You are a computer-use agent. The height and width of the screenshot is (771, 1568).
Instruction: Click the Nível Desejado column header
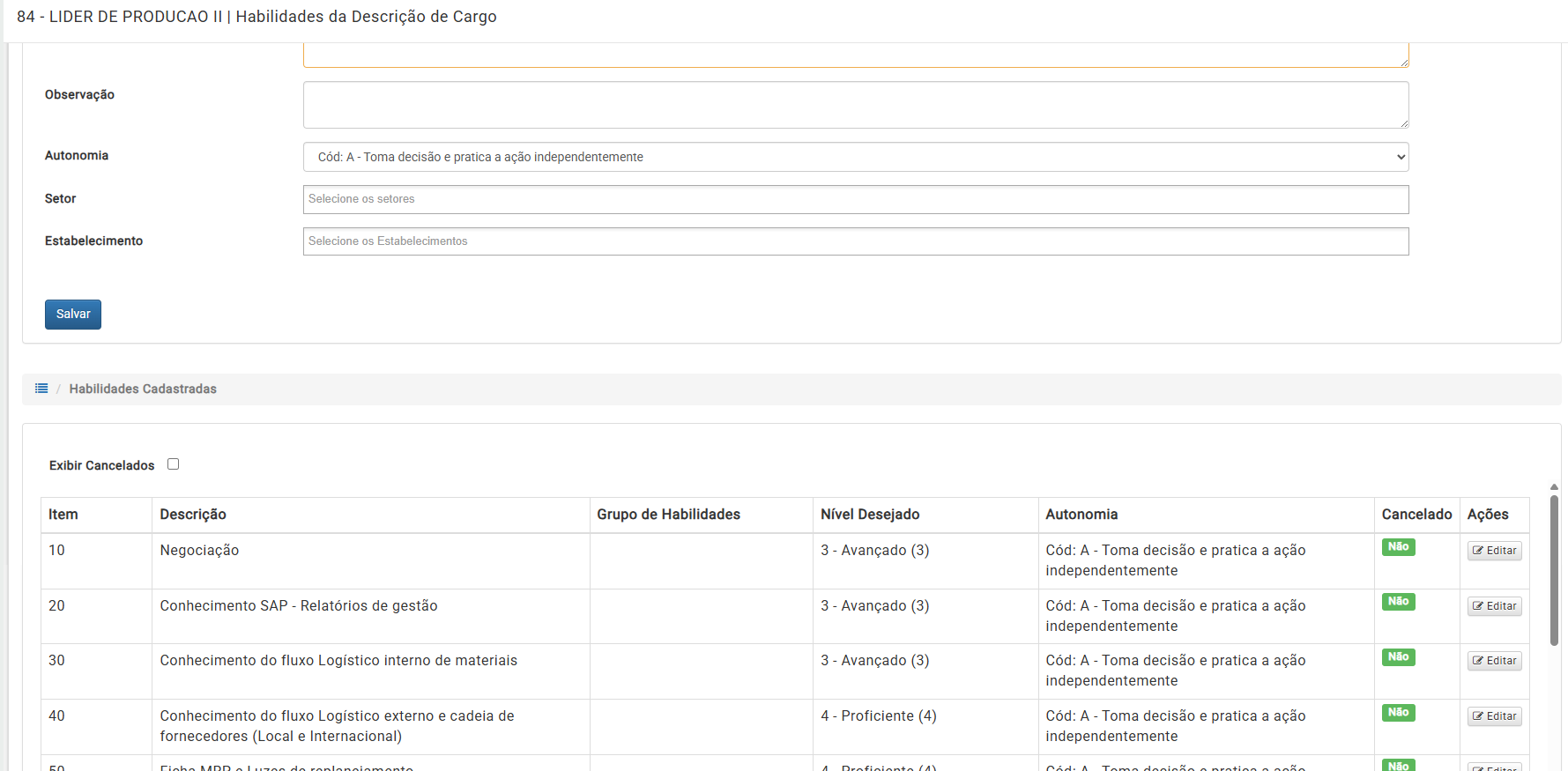click(x=869, y=515)
